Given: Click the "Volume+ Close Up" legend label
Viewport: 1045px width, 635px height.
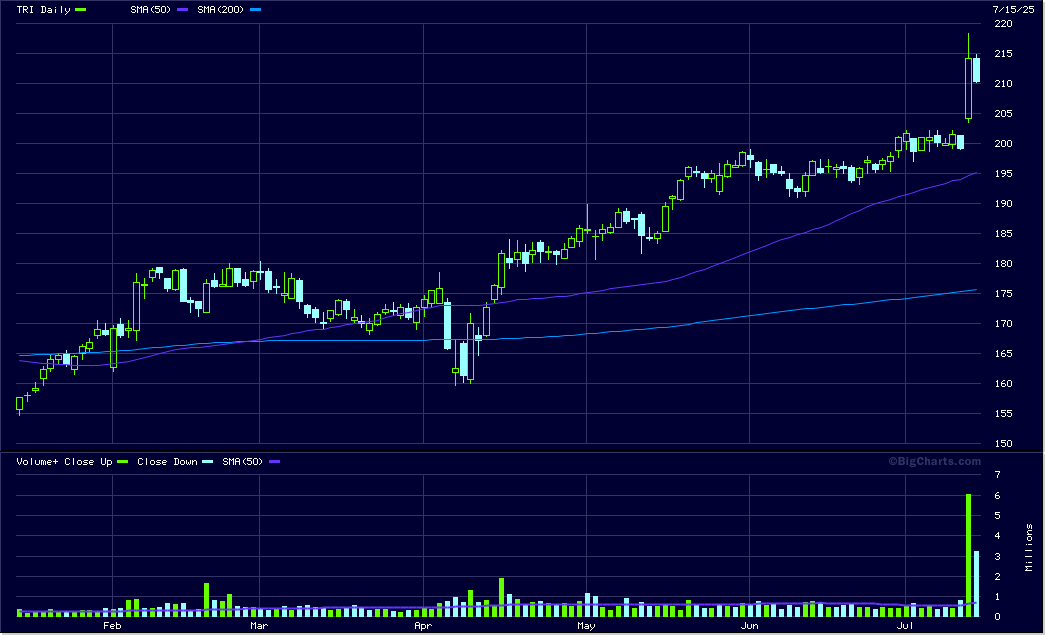Looking at the screenshot, I should point(64,462).
